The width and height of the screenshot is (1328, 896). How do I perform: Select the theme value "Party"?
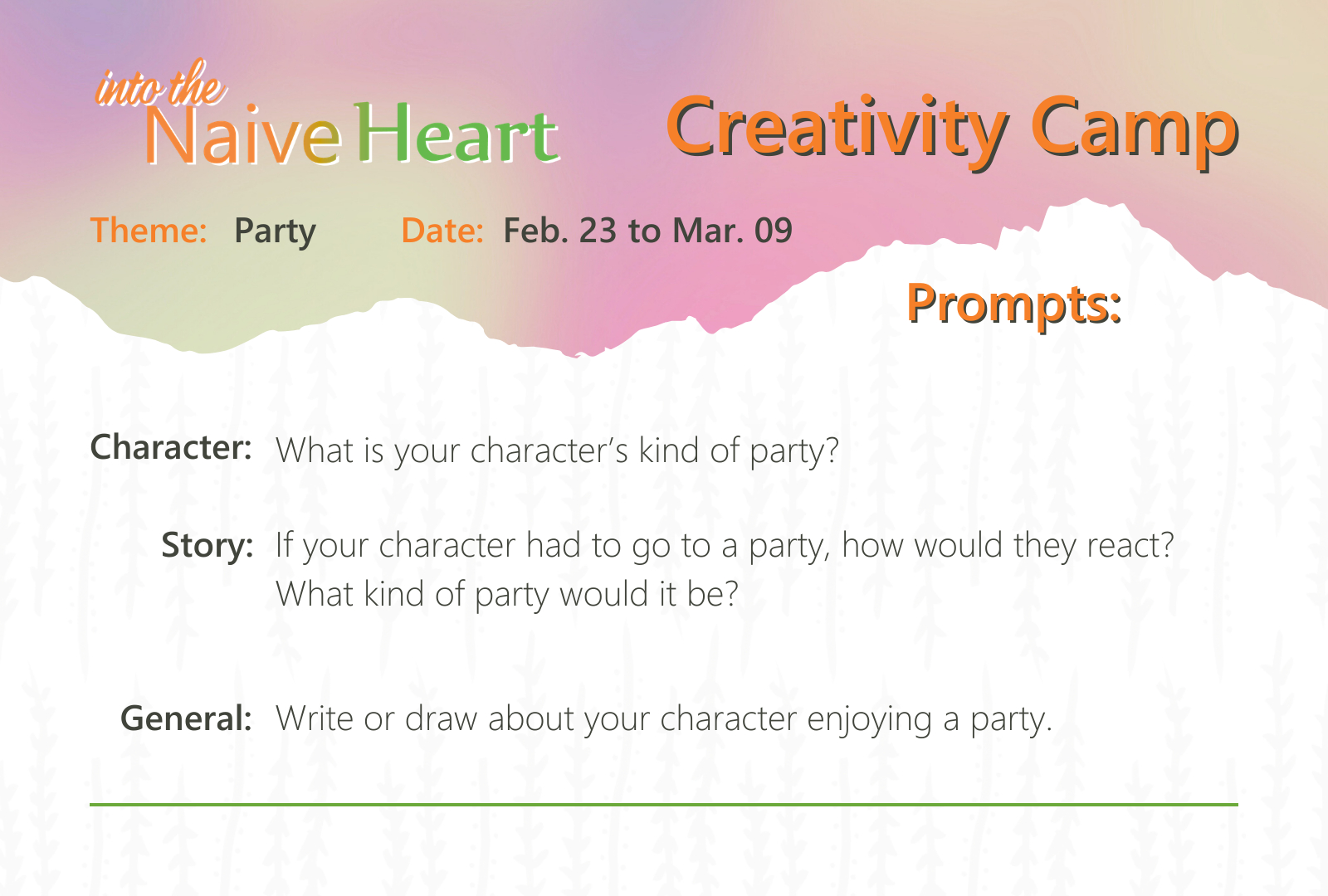pyautogui.click(x=275, y=231)
